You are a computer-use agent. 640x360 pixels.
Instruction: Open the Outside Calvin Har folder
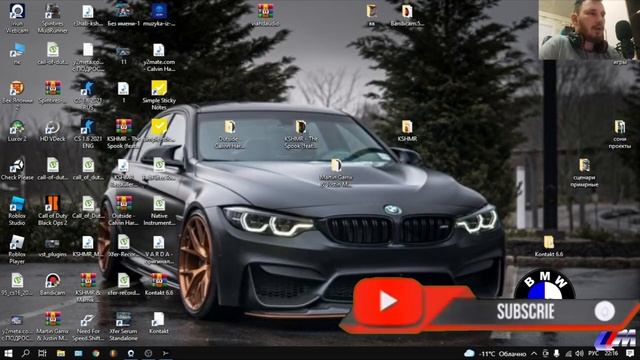pos(229,134)
